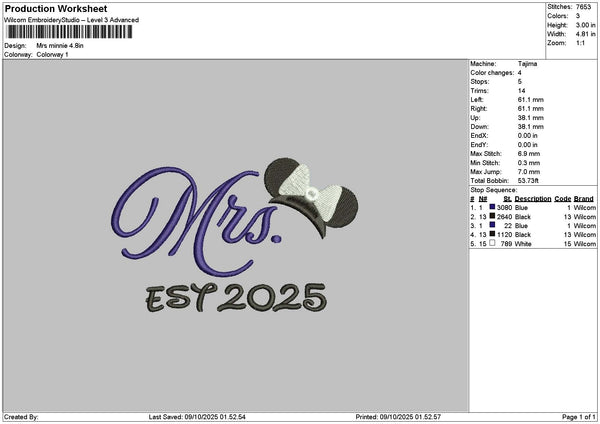Click the Machine value 'Tajima'
The height and width of the screenshot is (424, 600).
pos(527,64)
